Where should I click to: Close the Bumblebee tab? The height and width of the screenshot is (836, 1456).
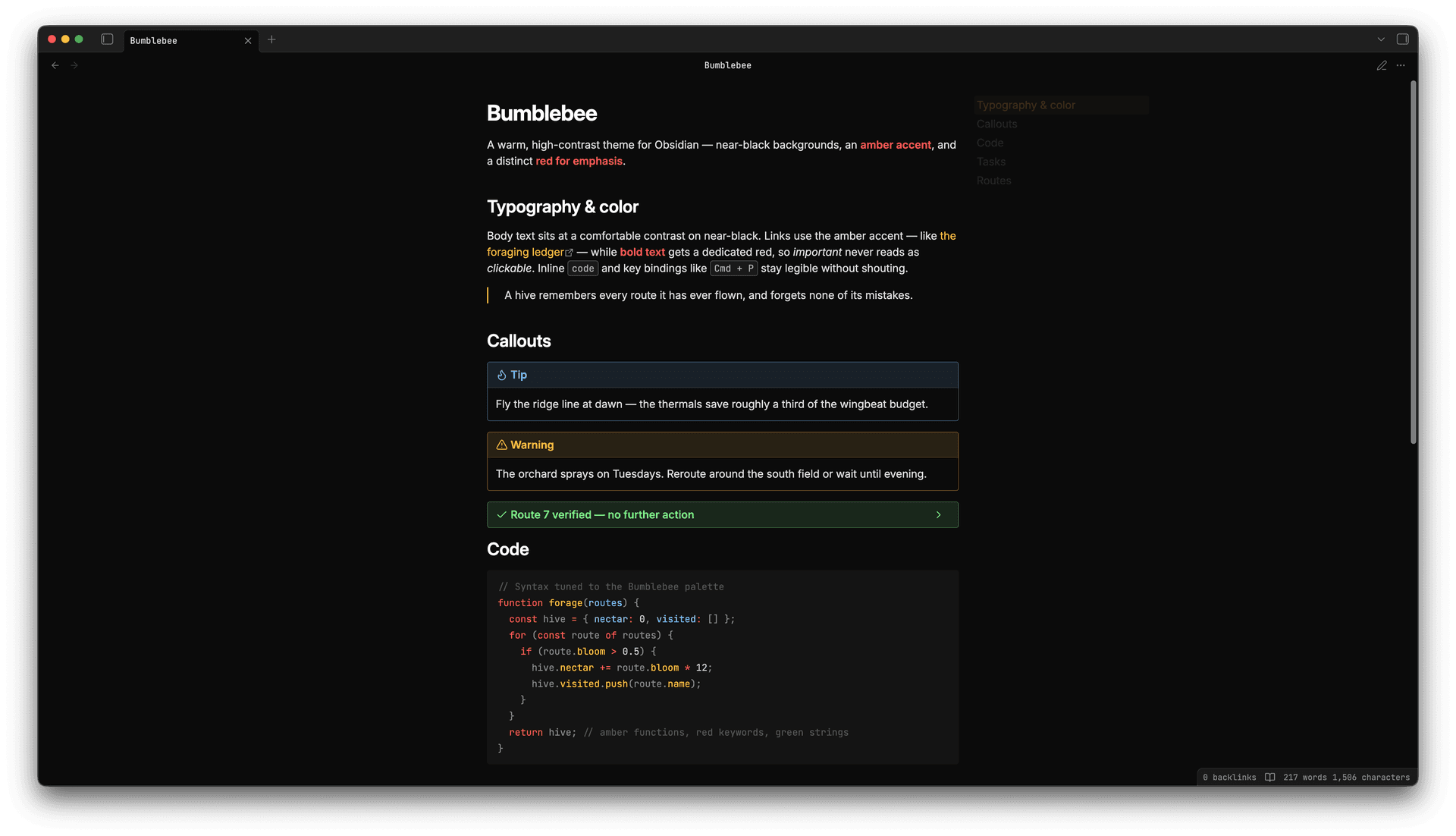248,41
